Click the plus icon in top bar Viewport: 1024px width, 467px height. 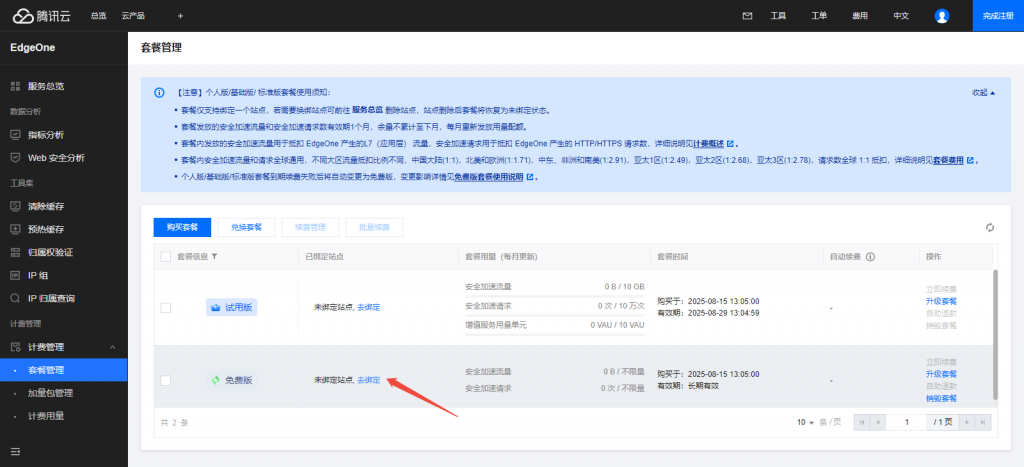pos(180,16)
